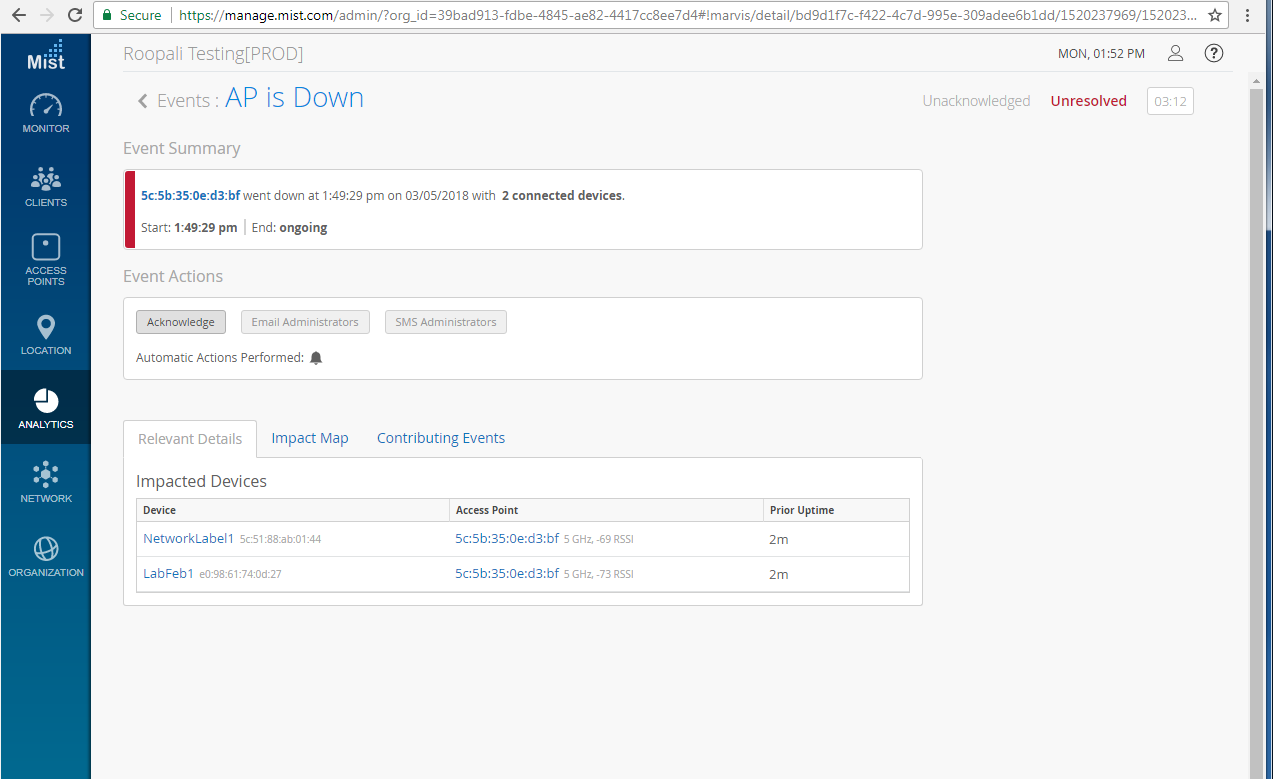Image resolution: width=1273 pixels, height=779 pixels.
Task: Open the Location pin section
Action: pyautogui.click(x=46, y=334)
